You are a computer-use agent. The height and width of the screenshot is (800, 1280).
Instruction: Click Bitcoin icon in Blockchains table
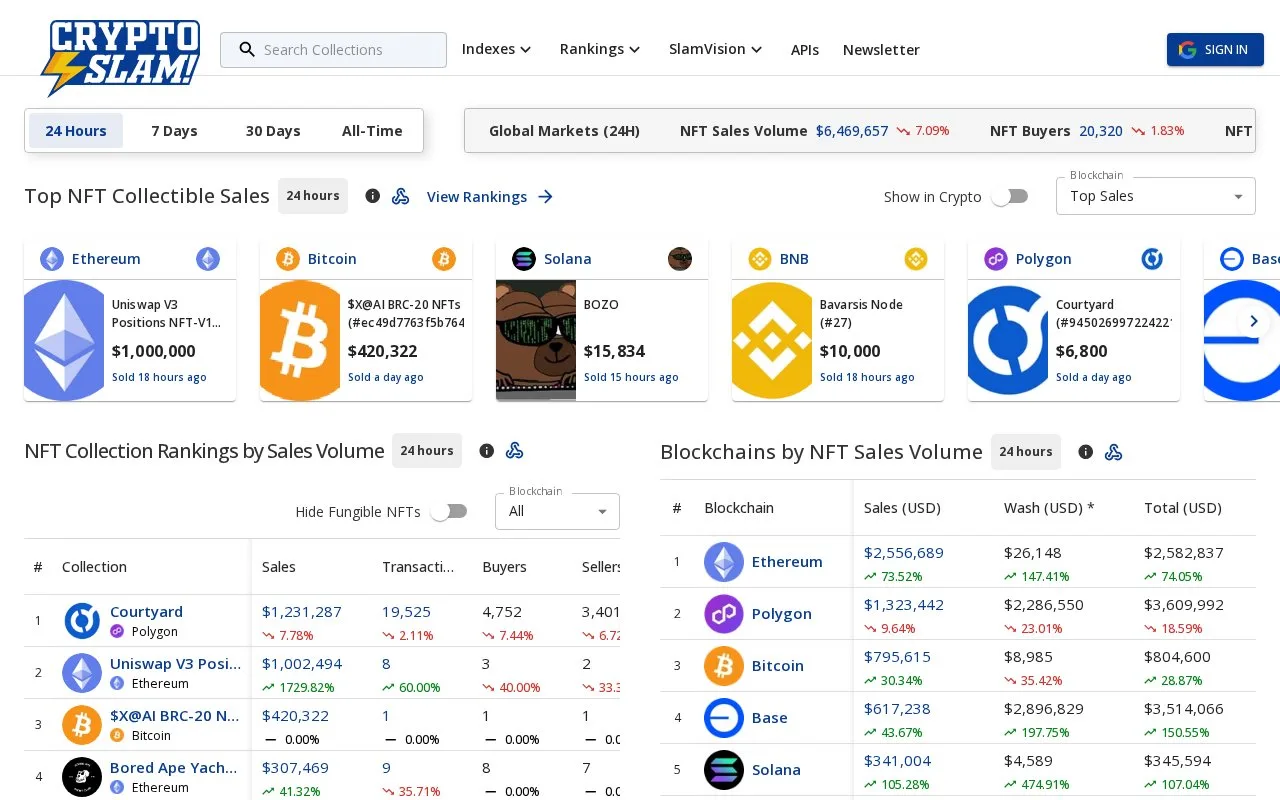pos(724,666)
